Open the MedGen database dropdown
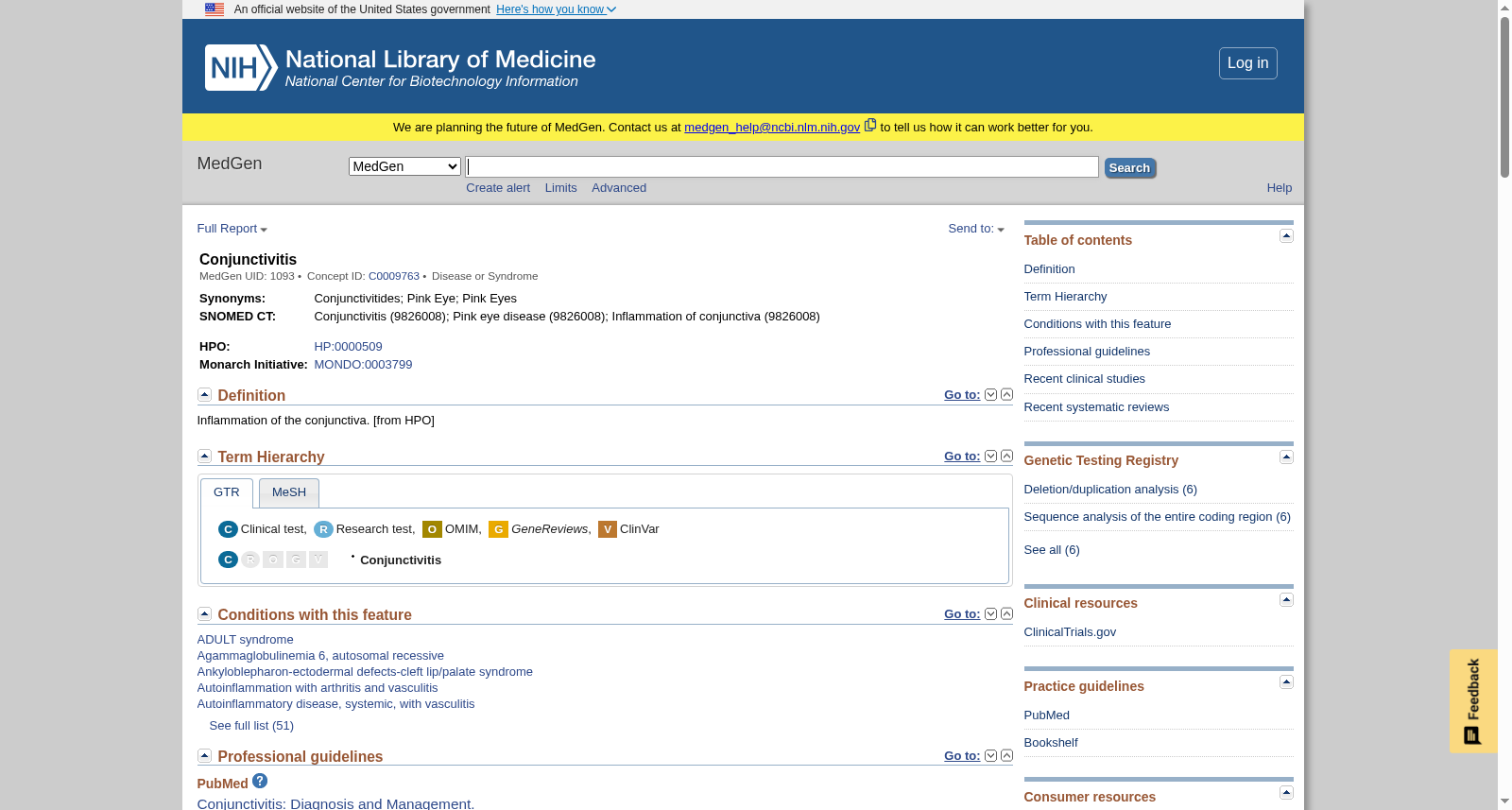 pos(404,166)
